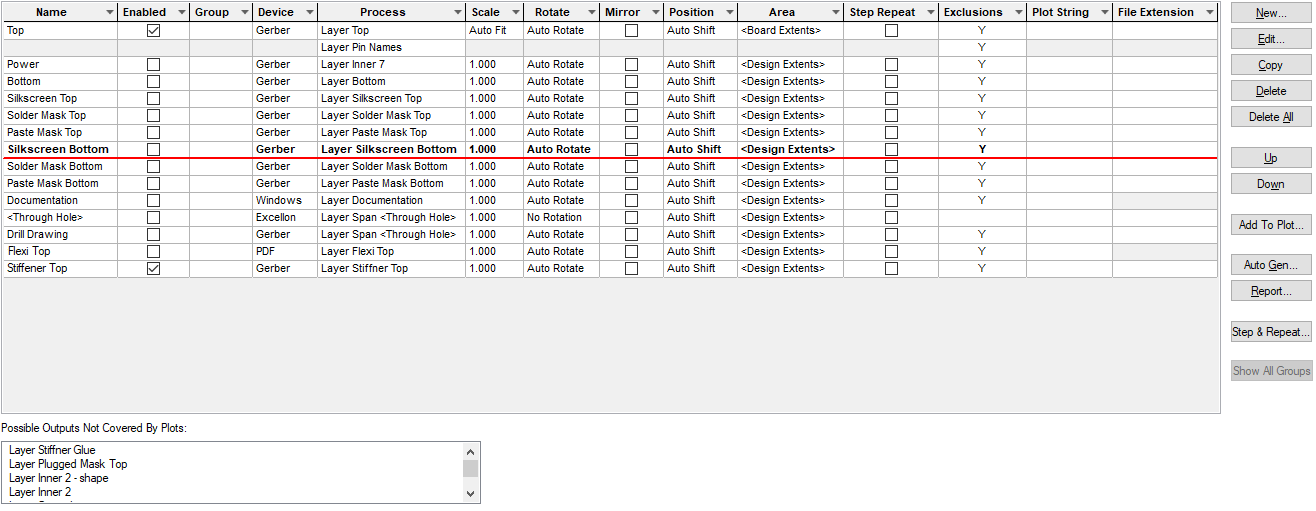
Task: Select Layer Stiffner Glue in uncovered outputs
Action: point(52,451)
